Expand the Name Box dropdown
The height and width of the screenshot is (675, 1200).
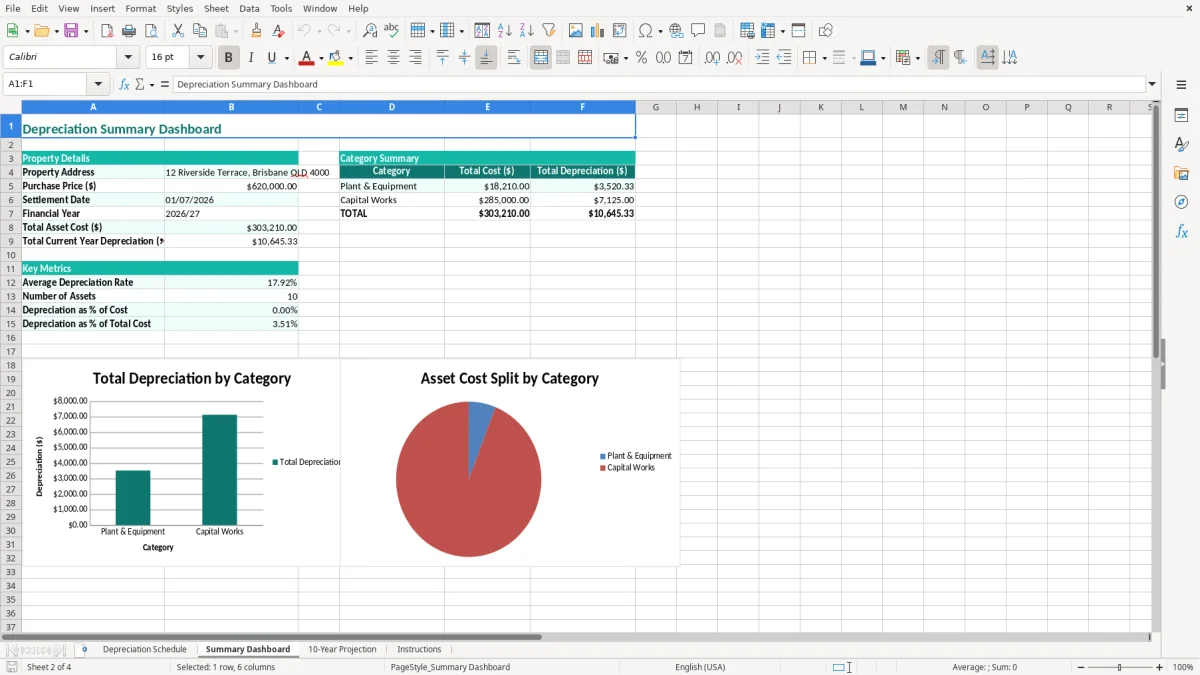98,84
